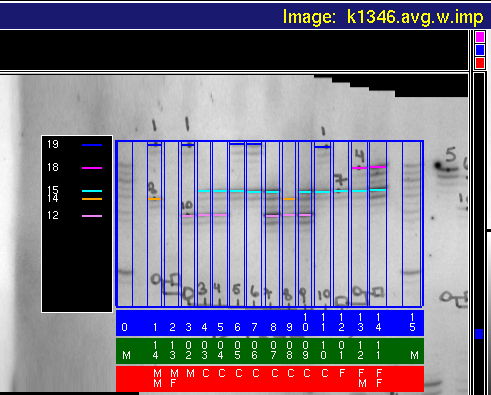Click lane number 15 in blue row
The height and width of the screenshot is (395, 491).
click(x=412, y=322)
